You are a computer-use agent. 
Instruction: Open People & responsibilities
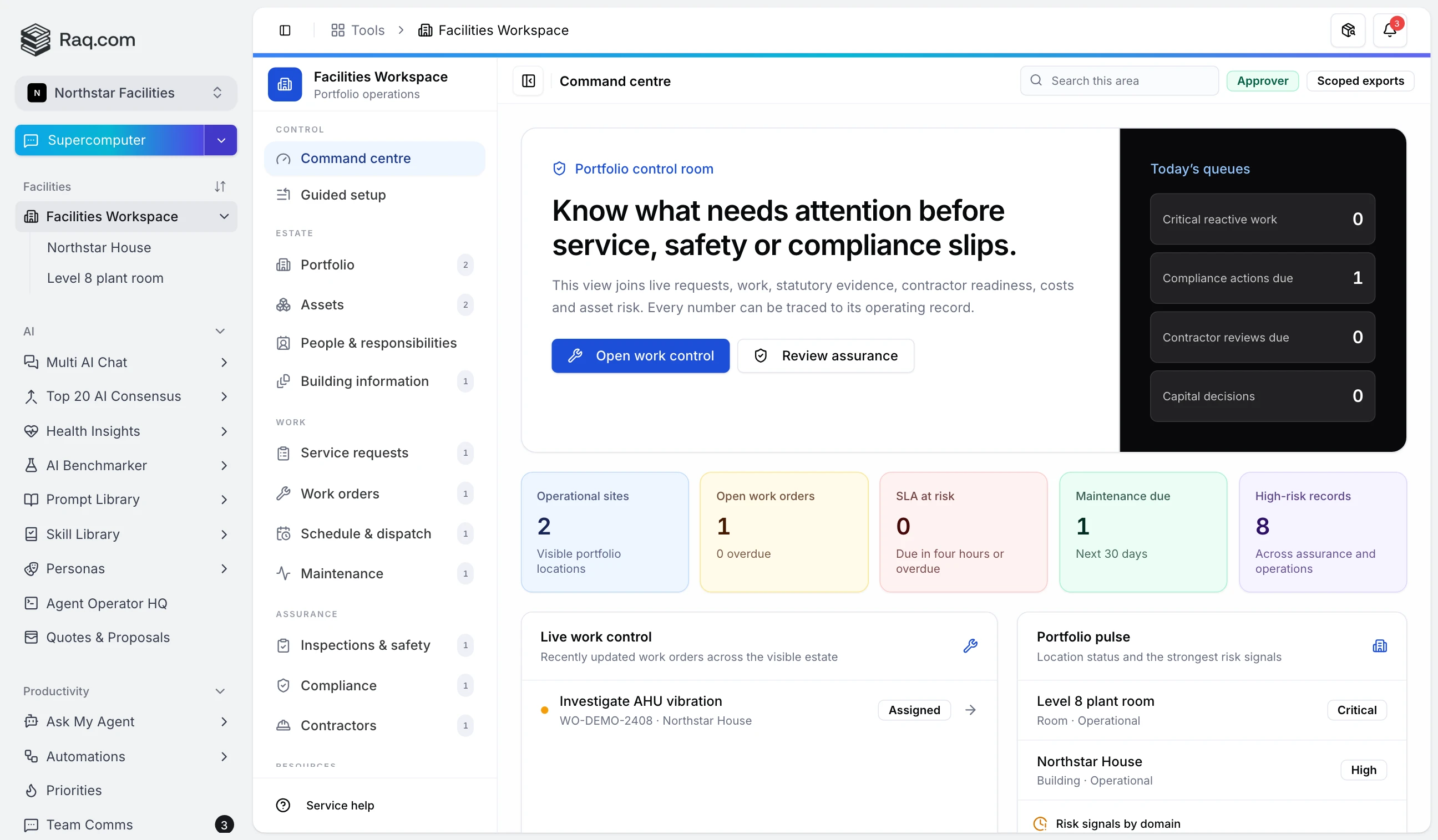(x=374, y=343)
